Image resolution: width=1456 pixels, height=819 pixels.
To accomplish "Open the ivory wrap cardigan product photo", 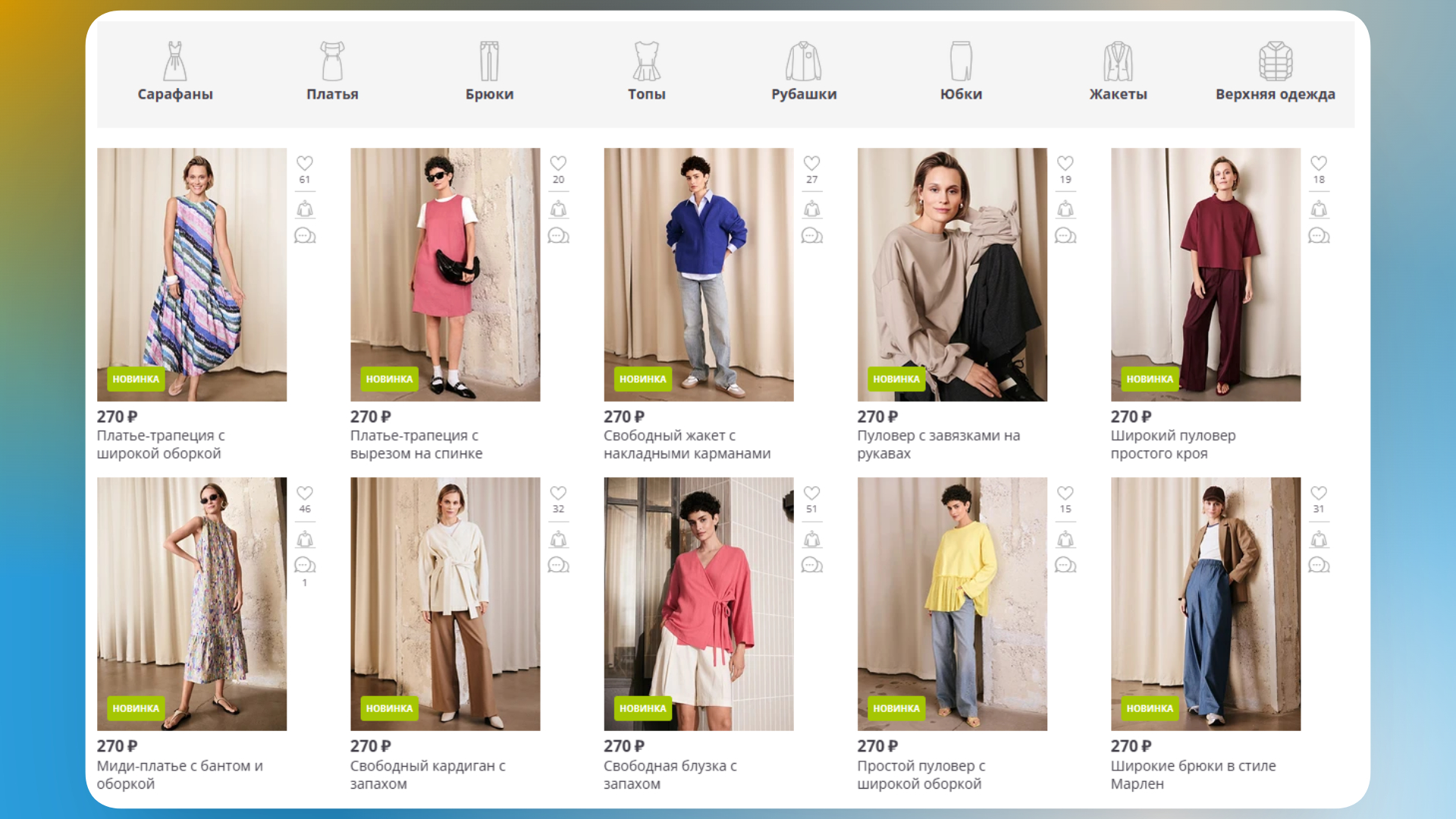I will (445, 604).
